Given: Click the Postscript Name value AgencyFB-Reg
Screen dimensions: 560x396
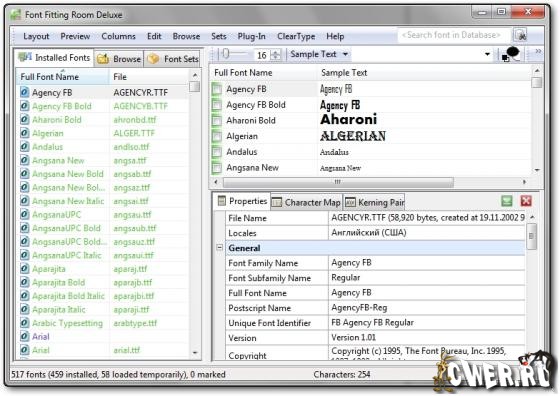Looking at the screenshot, I should click(x=359, y=308).
